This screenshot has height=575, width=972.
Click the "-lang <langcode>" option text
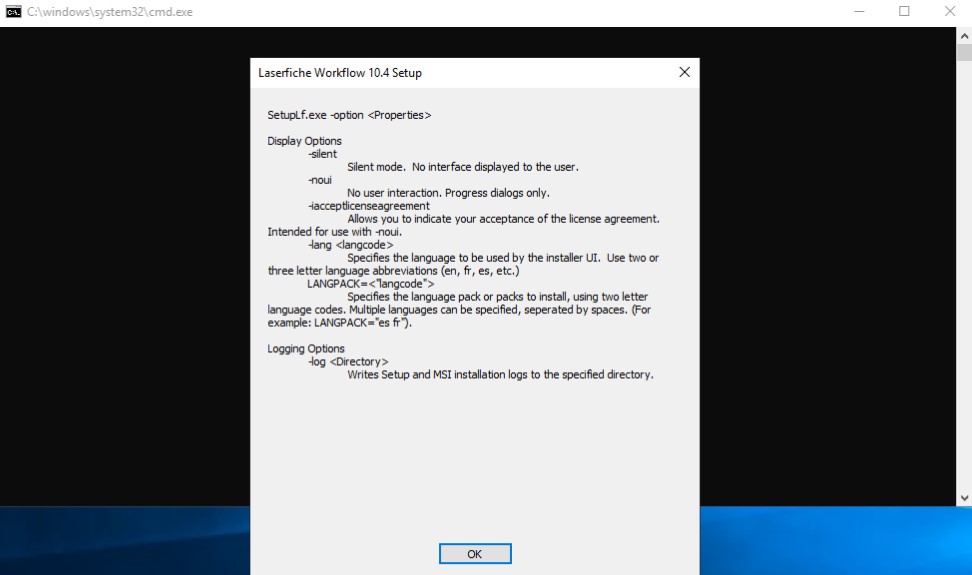[351, 245]
